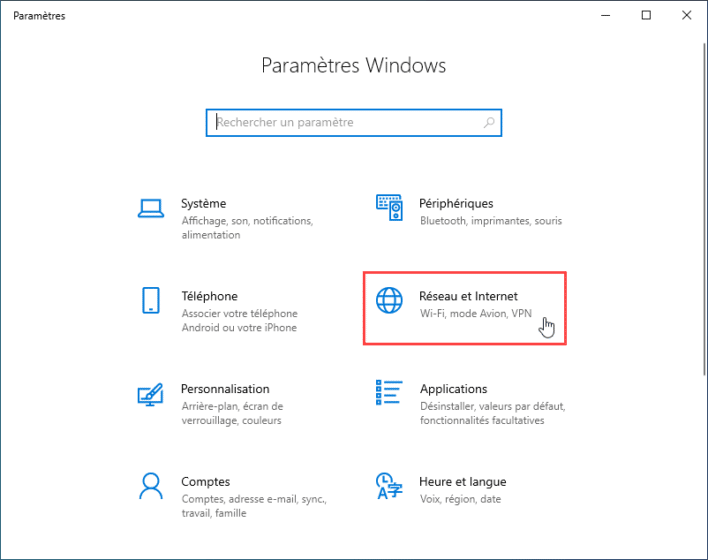Go to Personnalisation settings title
Viewport: 708px width, 560px height.
(x=225, y=389)
